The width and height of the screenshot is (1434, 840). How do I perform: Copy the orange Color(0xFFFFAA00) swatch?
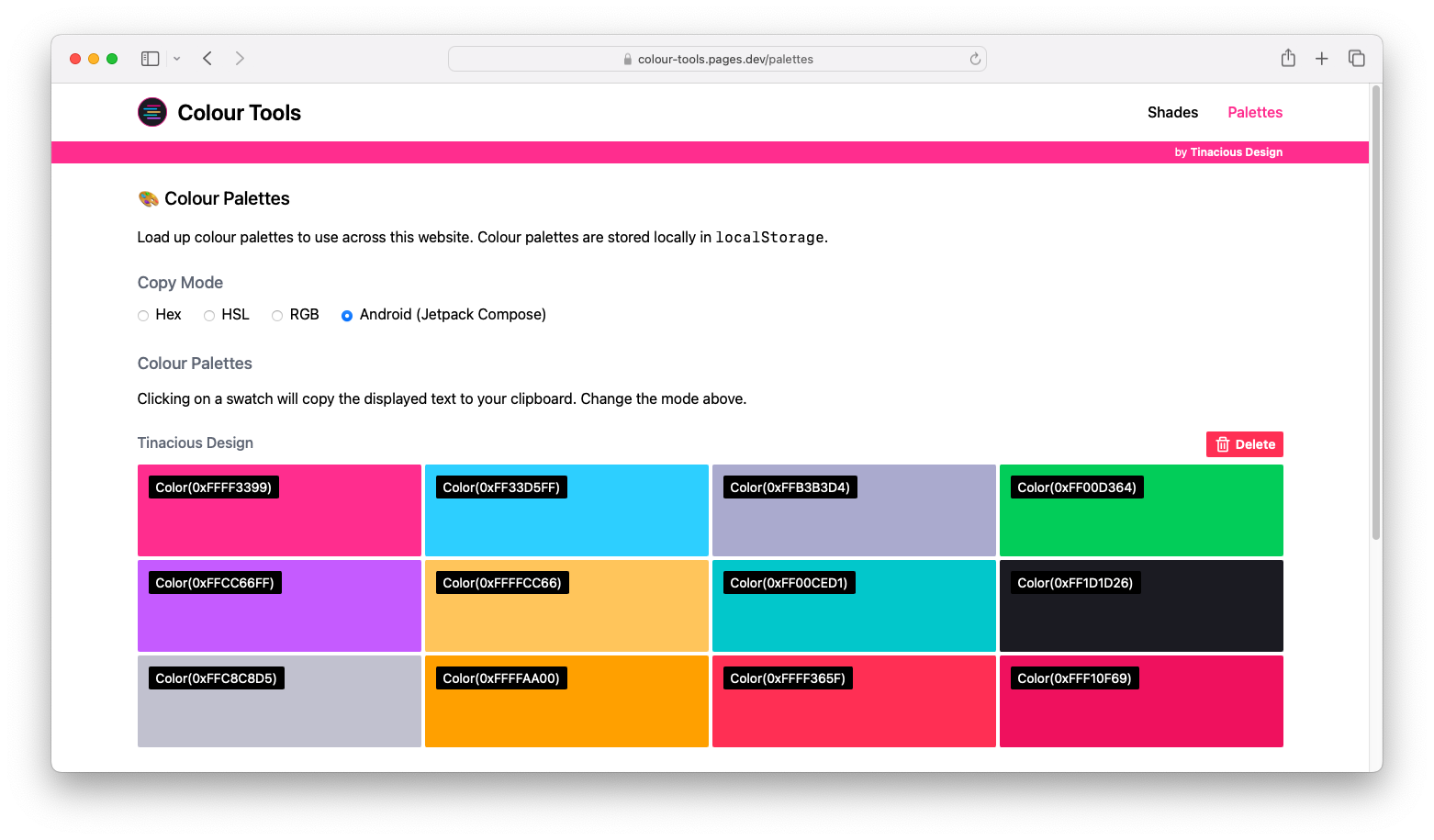pyautogui.click(x=566, y=700)
